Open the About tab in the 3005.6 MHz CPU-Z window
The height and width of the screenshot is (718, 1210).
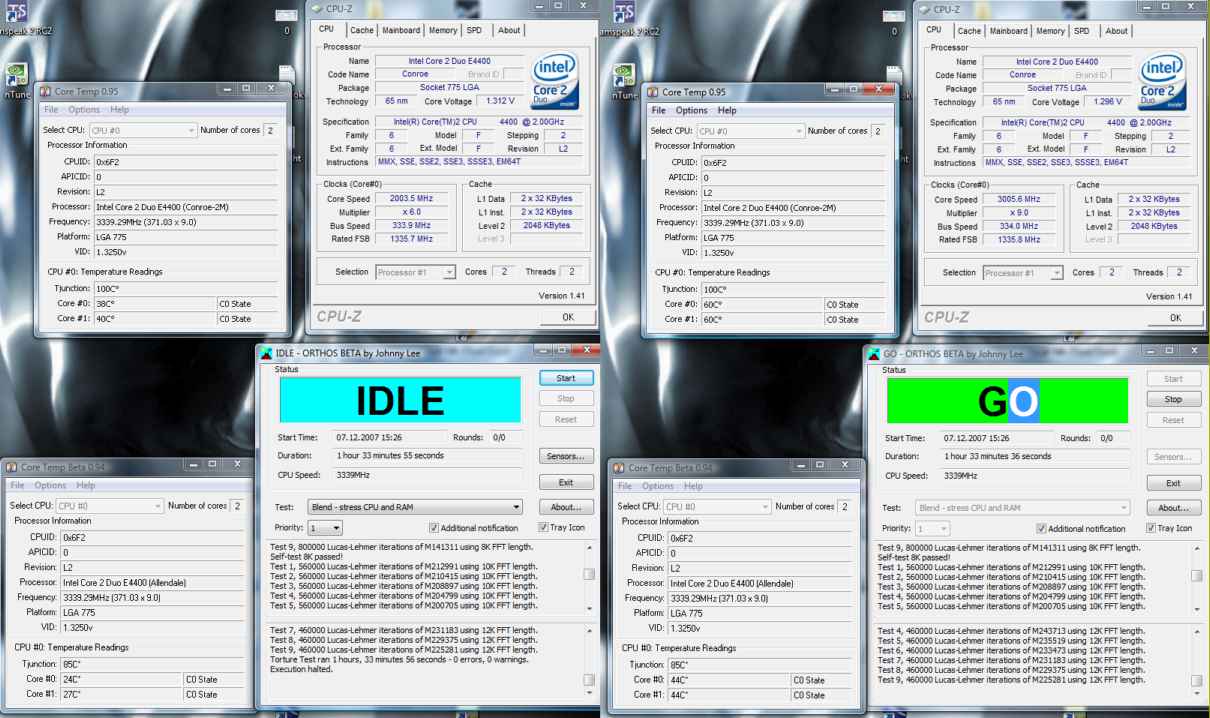(1117, 31)
